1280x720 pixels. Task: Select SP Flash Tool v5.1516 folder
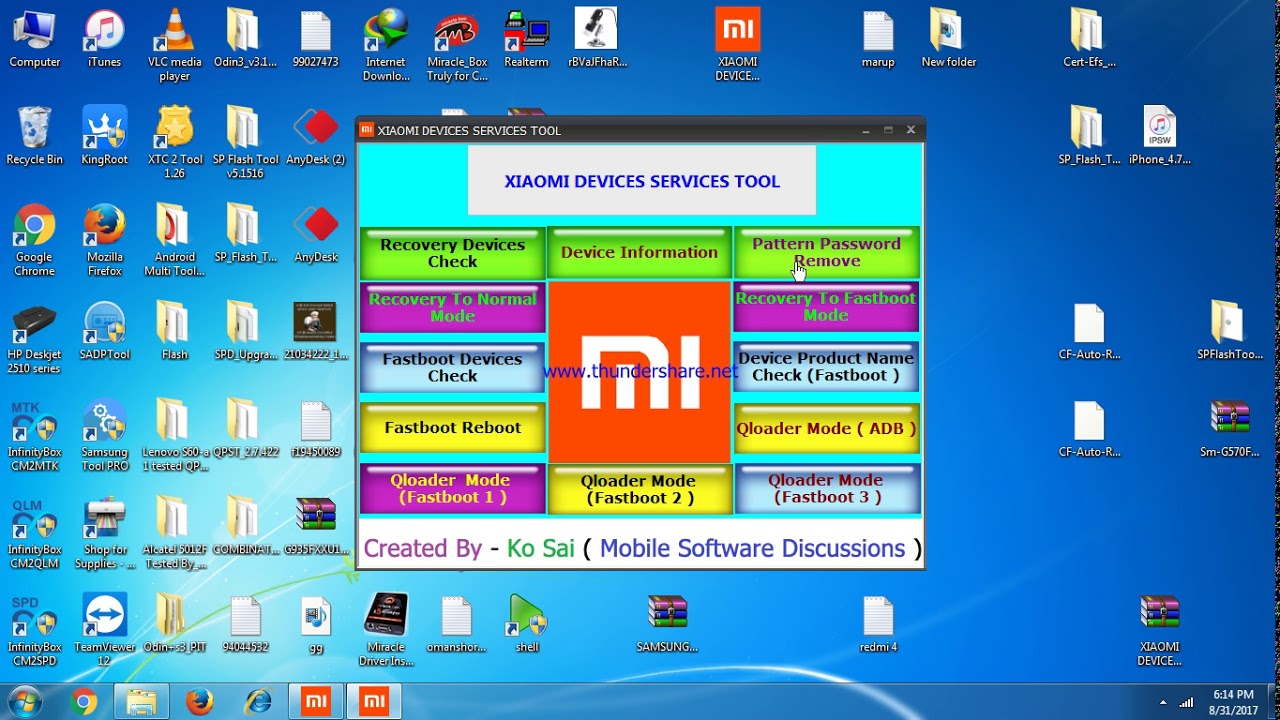point(245,142)
